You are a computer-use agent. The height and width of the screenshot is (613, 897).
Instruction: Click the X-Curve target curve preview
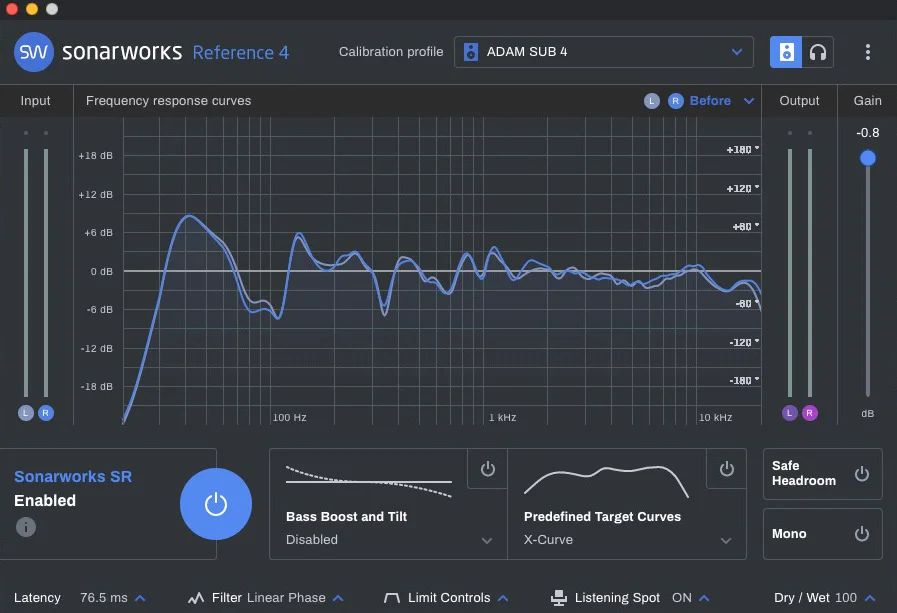tap(606, 481)
